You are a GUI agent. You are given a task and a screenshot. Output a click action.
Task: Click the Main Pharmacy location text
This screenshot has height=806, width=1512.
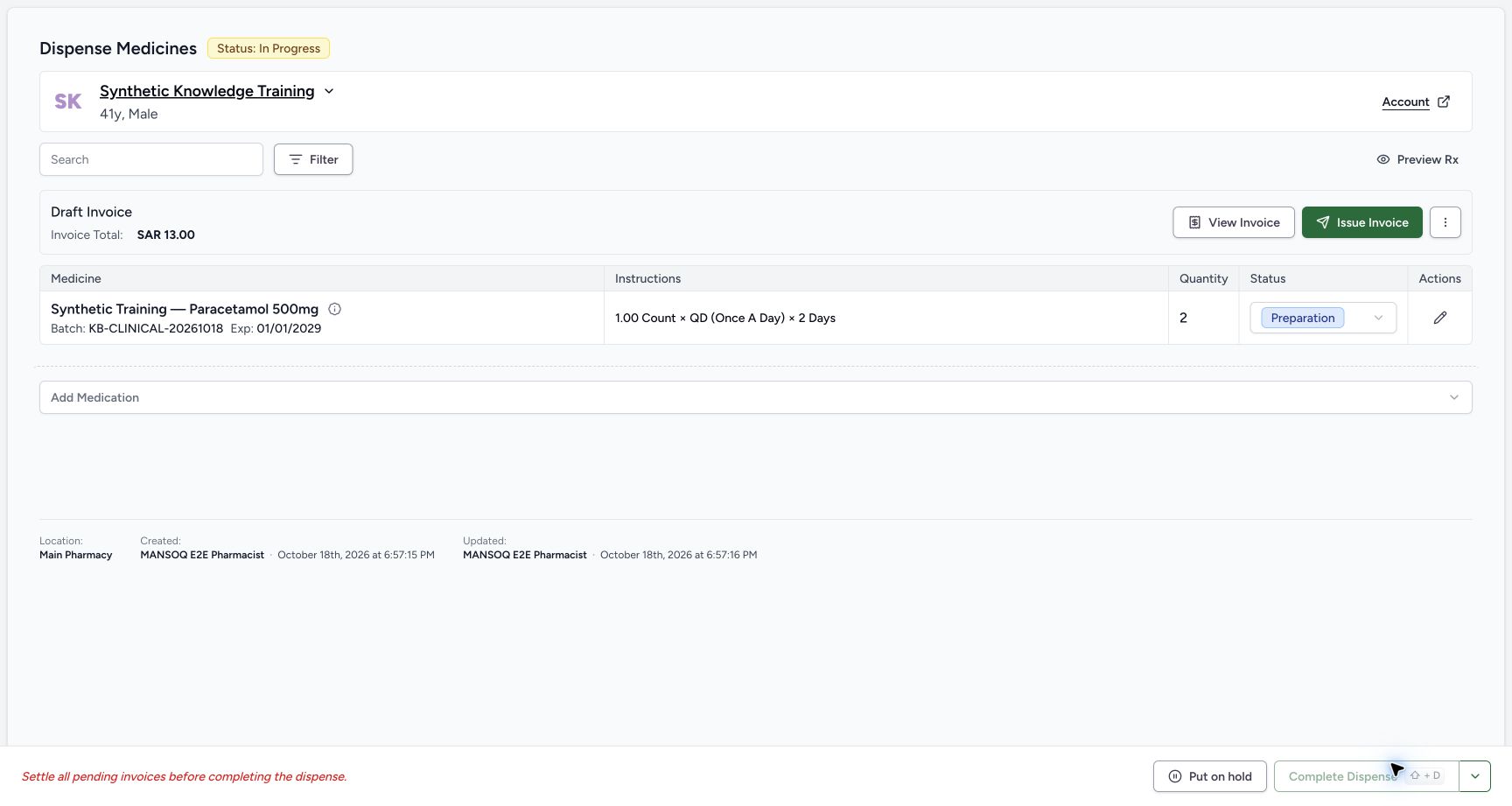tap(76, 555)
